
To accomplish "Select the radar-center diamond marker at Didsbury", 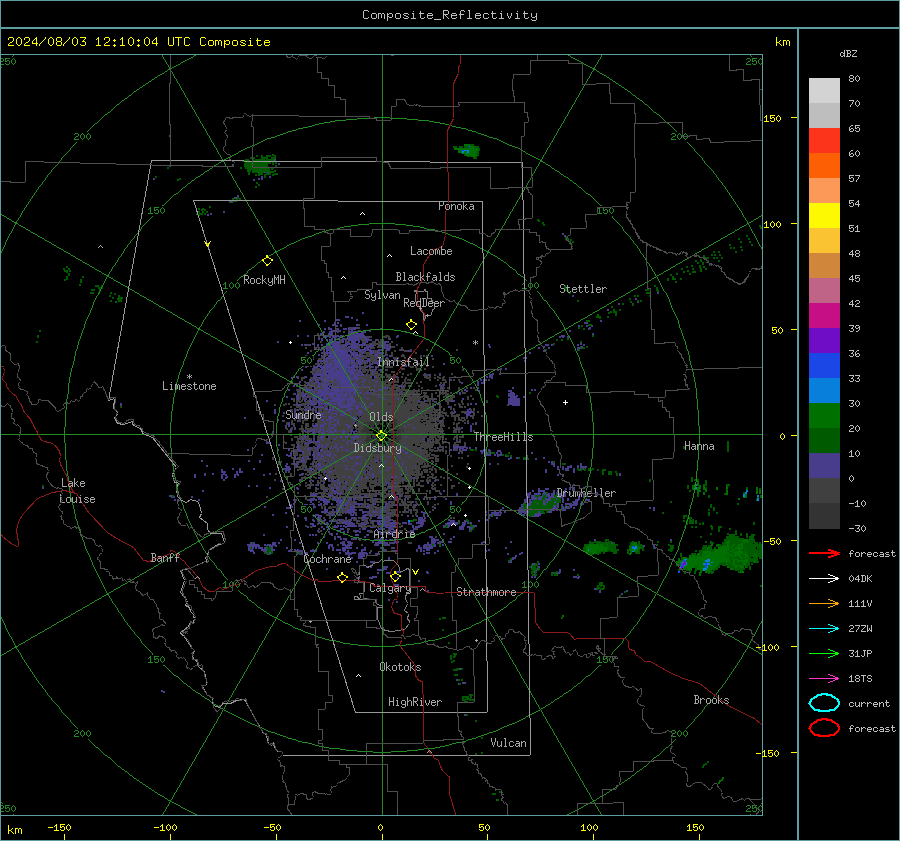I will point(381,436).
